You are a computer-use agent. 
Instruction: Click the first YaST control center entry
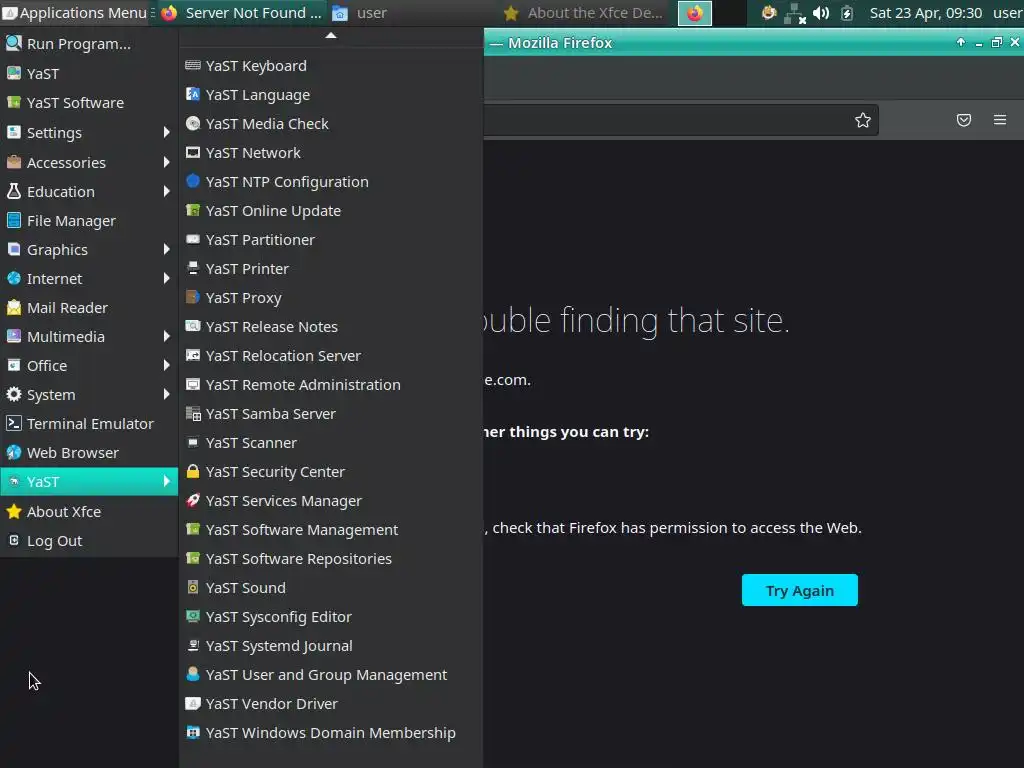coord(89,73)
